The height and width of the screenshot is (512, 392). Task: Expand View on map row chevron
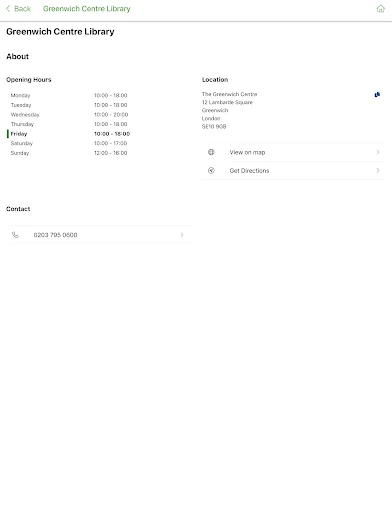[x=378, y=152]
